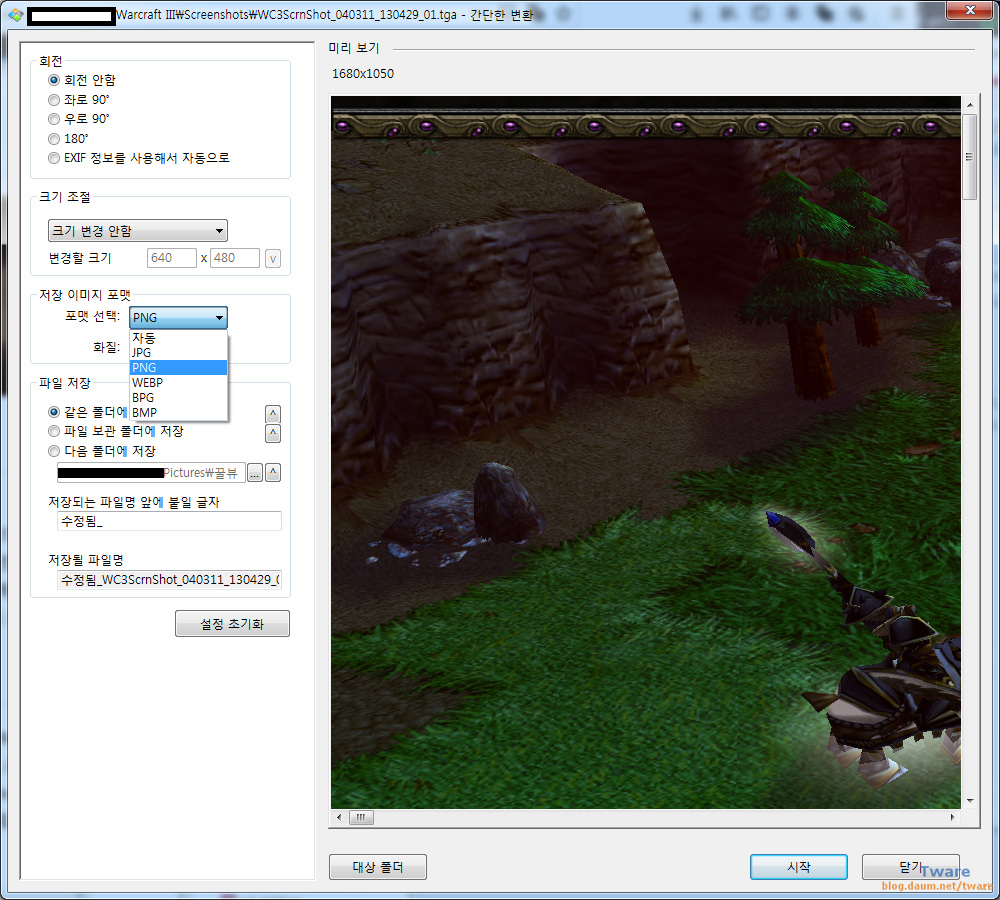Click the 저장될 파일명 output filename field

pyautogui.click(x=169, y=580)
